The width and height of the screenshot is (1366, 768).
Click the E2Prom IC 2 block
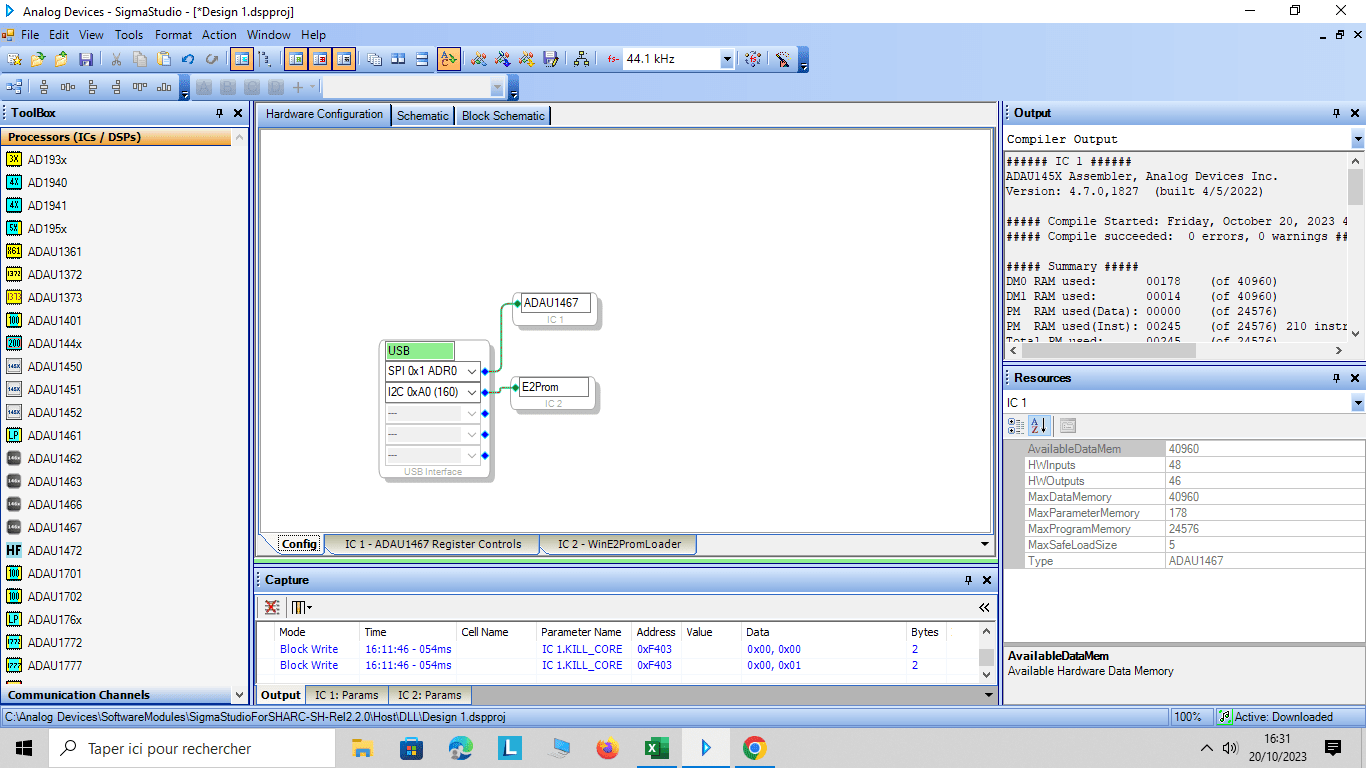tap(553, 393)
